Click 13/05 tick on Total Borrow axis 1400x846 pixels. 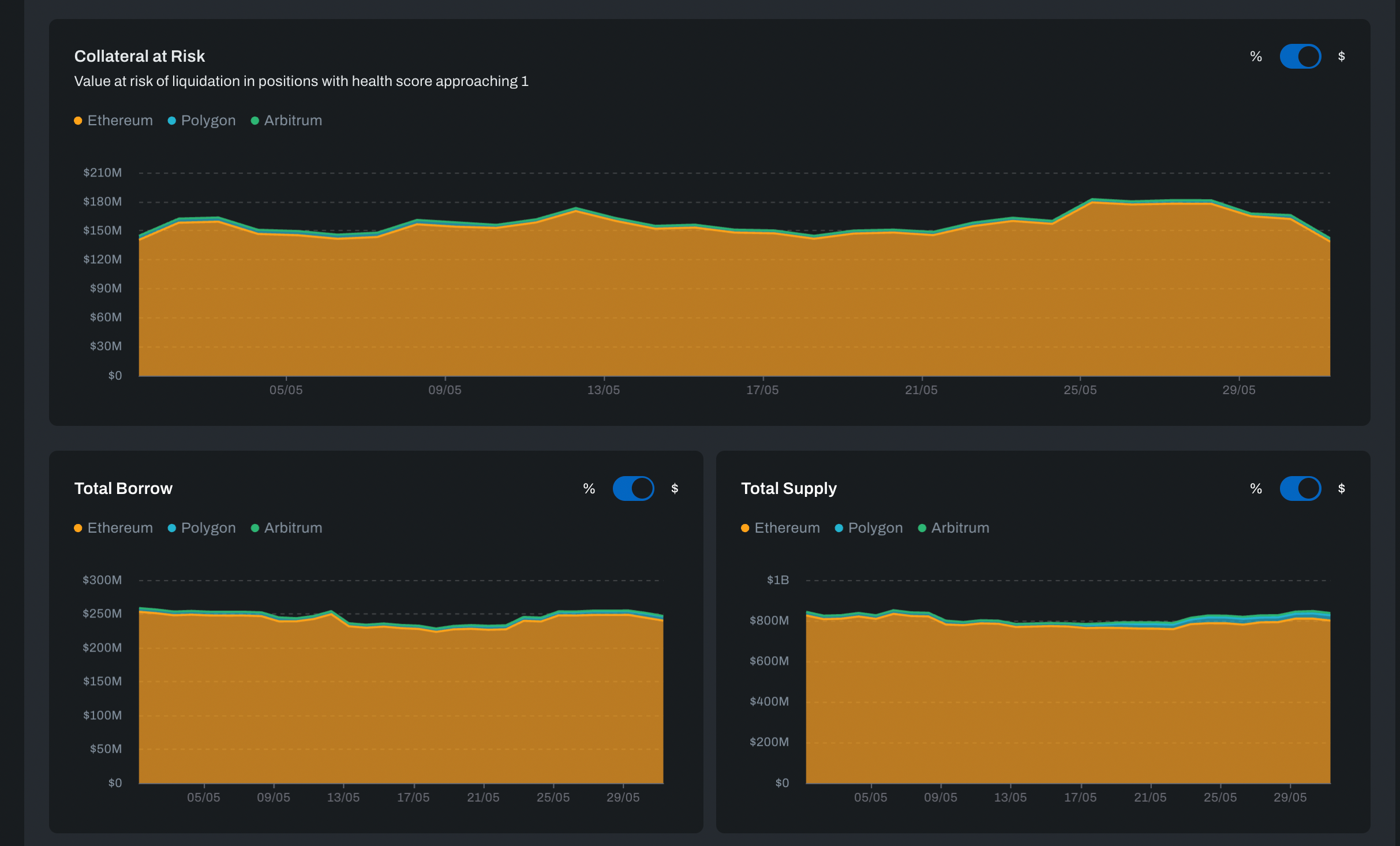tap(343, 798)
